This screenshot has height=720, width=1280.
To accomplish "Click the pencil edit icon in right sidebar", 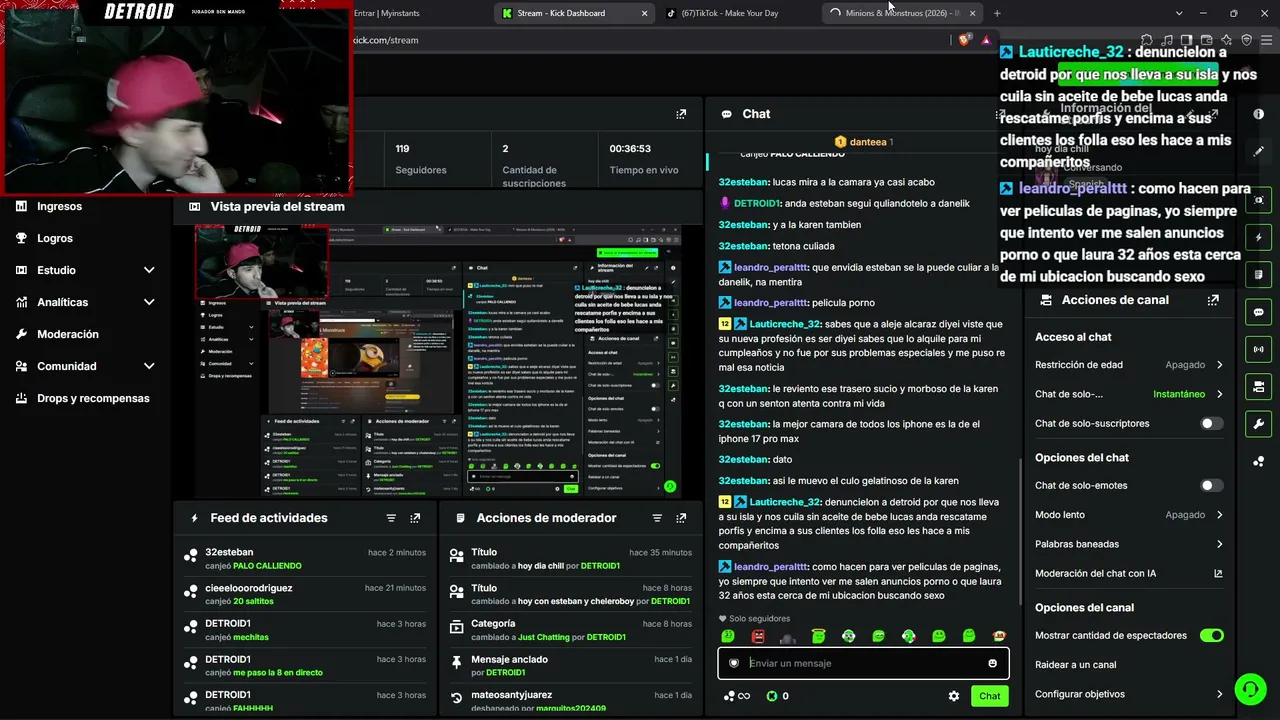I will [1259, 151].
